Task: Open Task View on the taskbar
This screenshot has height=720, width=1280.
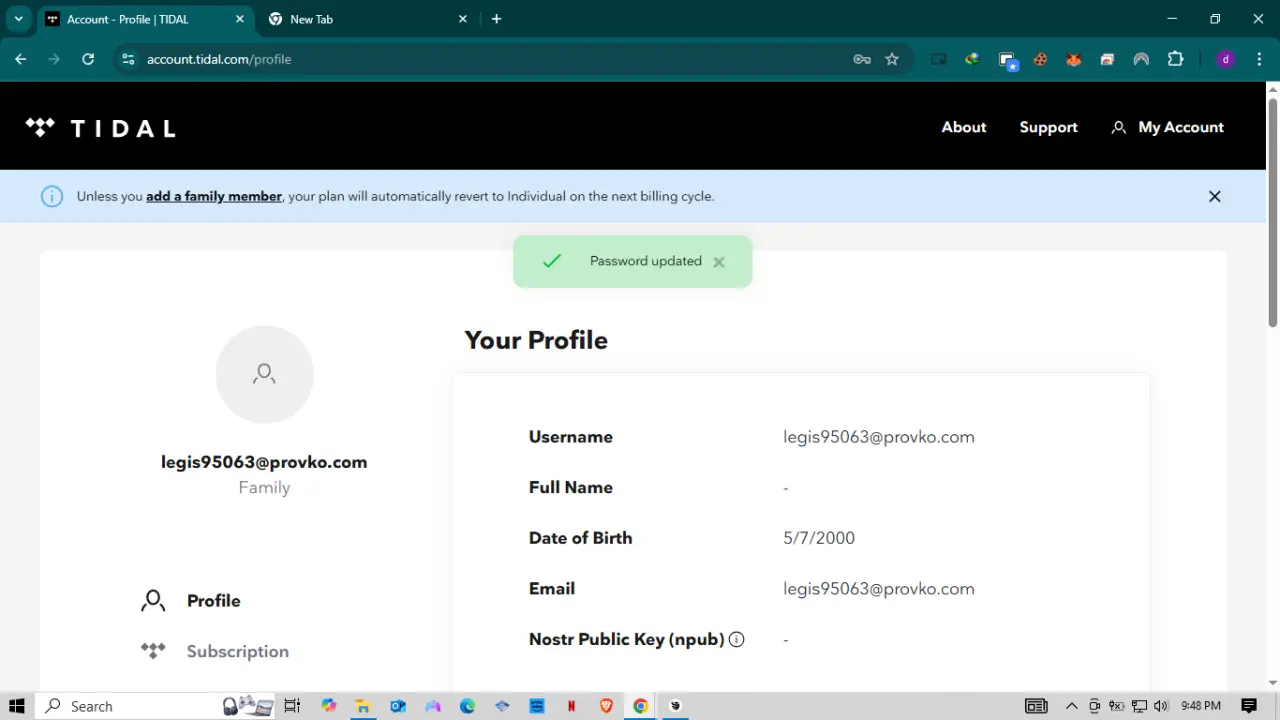Action: [293, 706]
